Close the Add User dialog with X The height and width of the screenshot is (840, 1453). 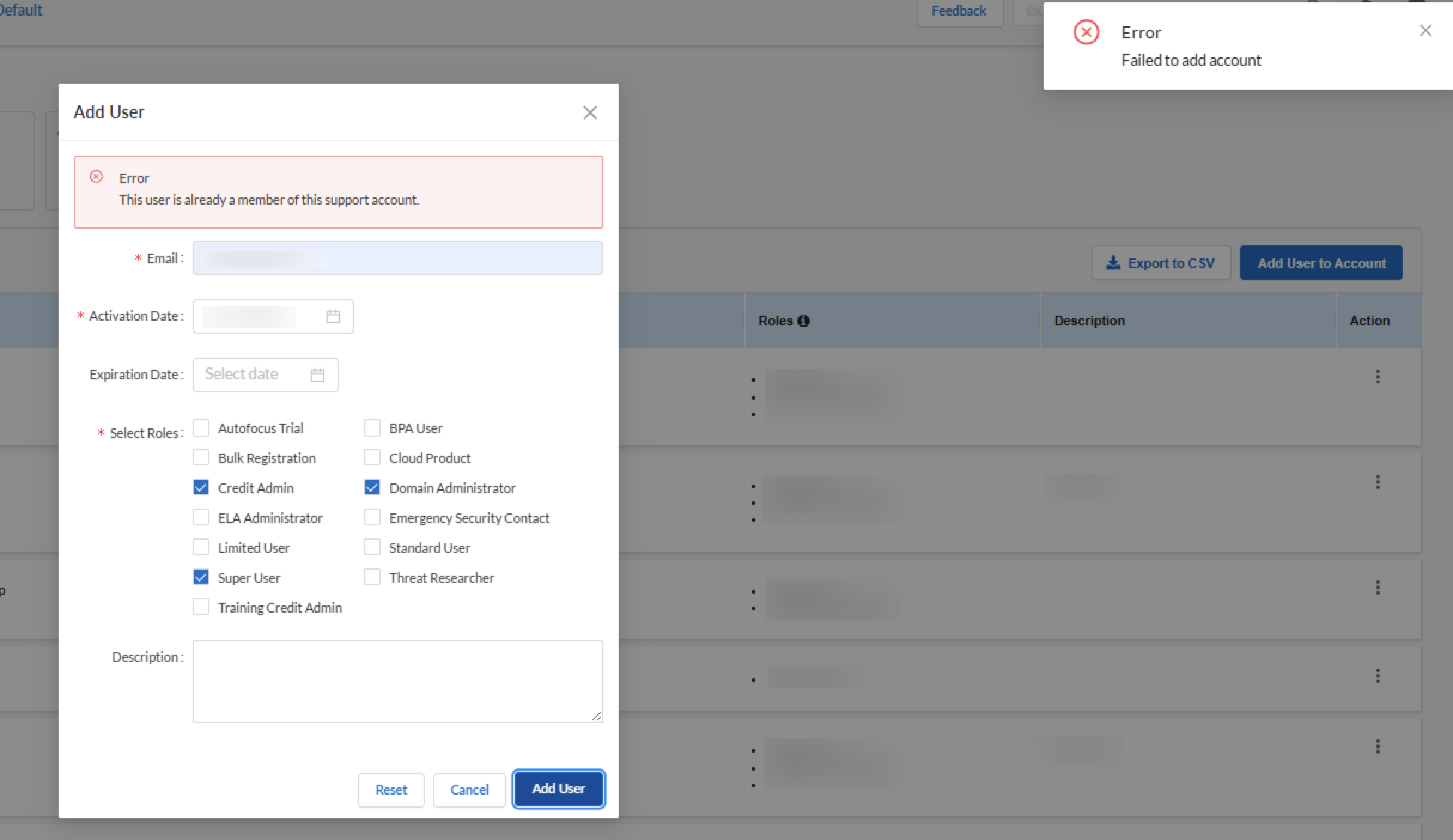click(590, 112)
